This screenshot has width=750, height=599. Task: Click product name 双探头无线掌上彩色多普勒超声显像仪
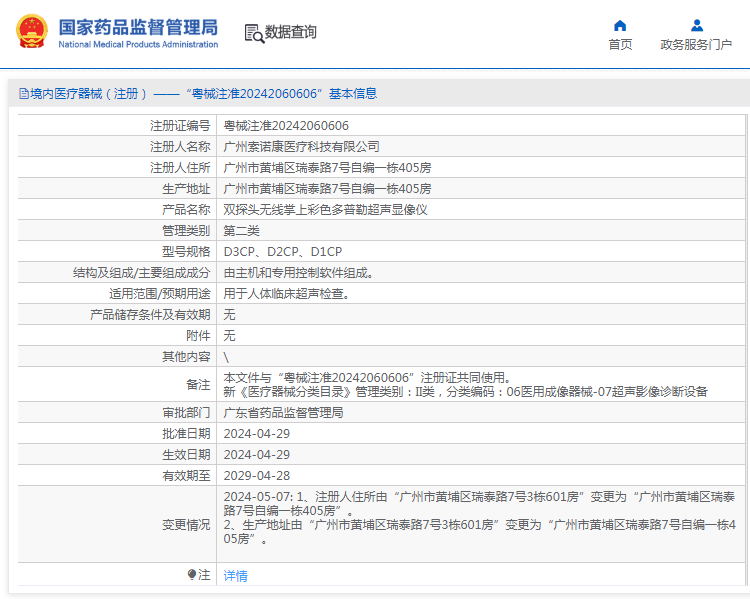point(325,210)
